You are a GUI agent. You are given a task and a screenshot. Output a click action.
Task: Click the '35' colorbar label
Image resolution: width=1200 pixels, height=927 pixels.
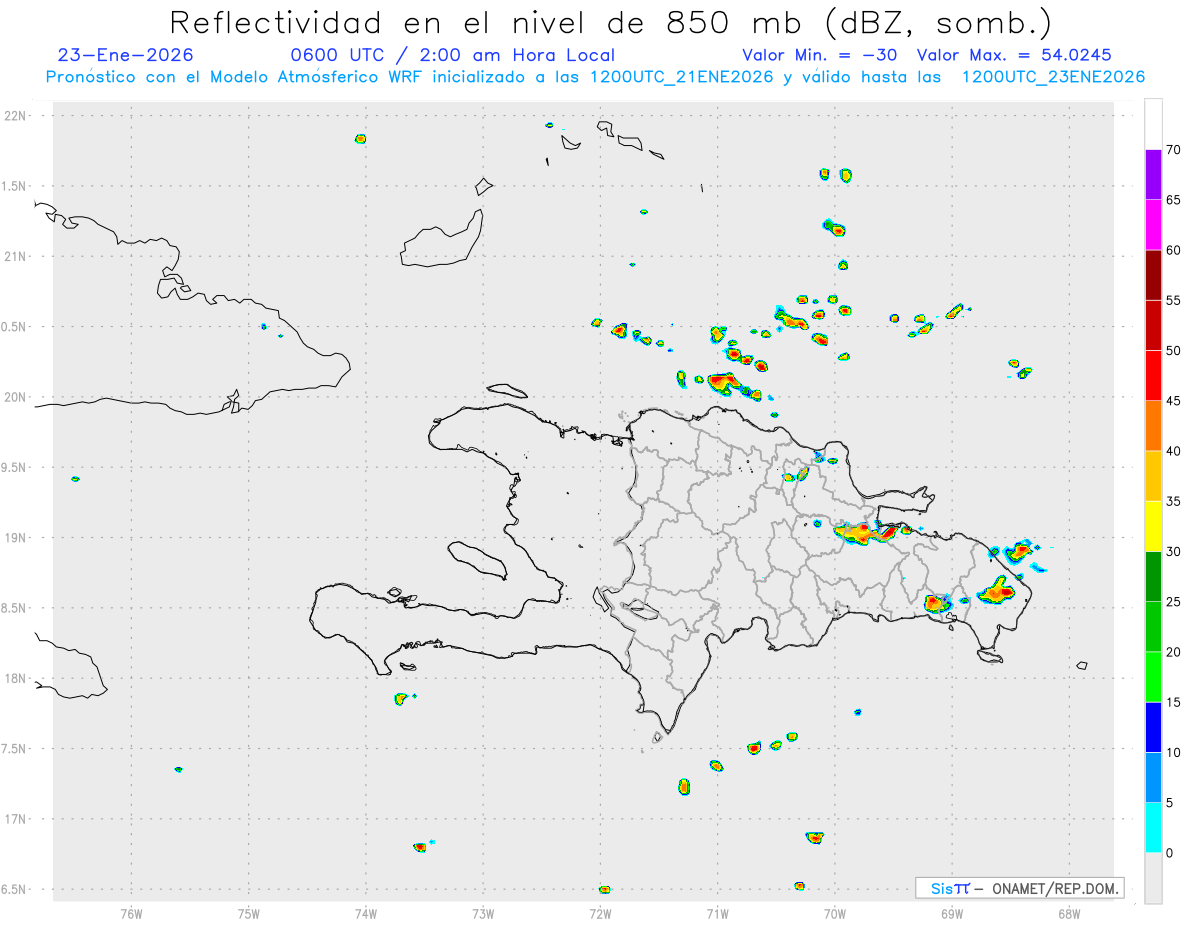click(x=1173, y=501)
